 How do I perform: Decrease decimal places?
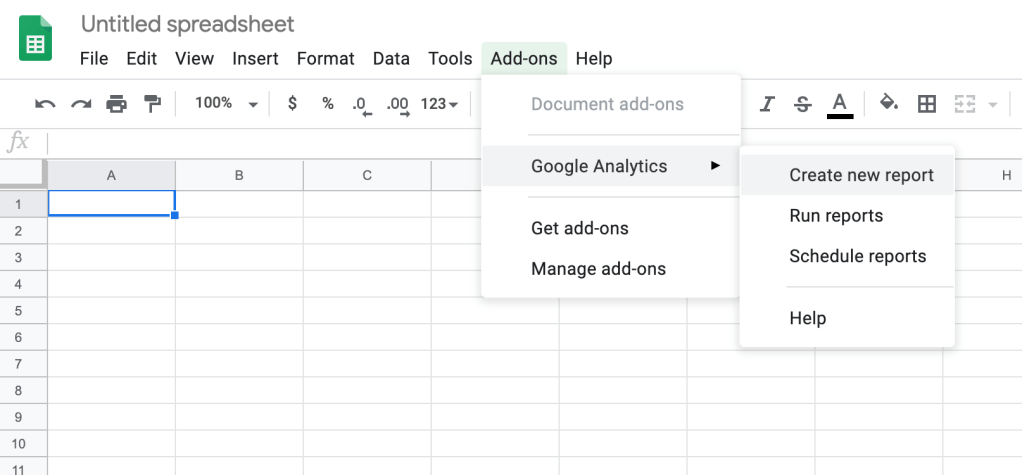[x=361, y=106]
